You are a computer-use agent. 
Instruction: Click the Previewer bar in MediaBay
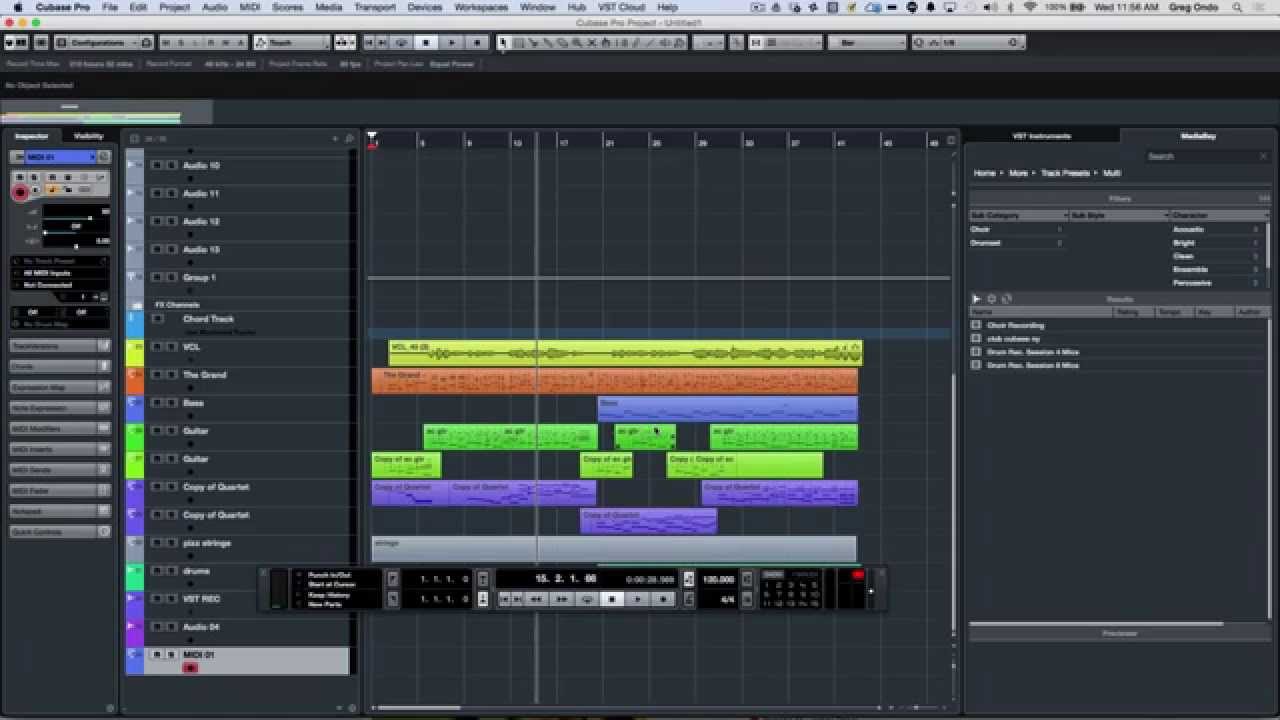[x=1119, y=633]
